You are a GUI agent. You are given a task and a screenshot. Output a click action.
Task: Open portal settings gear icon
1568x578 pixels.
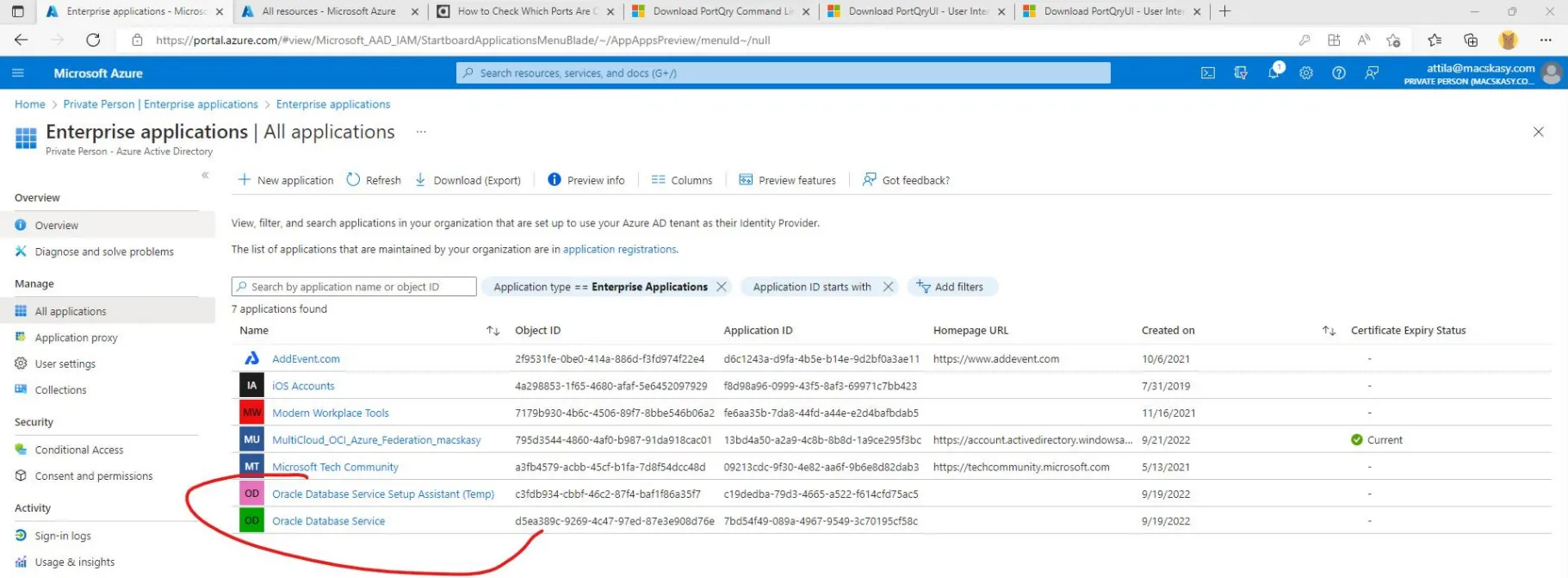pyautogui.click(x=1306, y=73)
